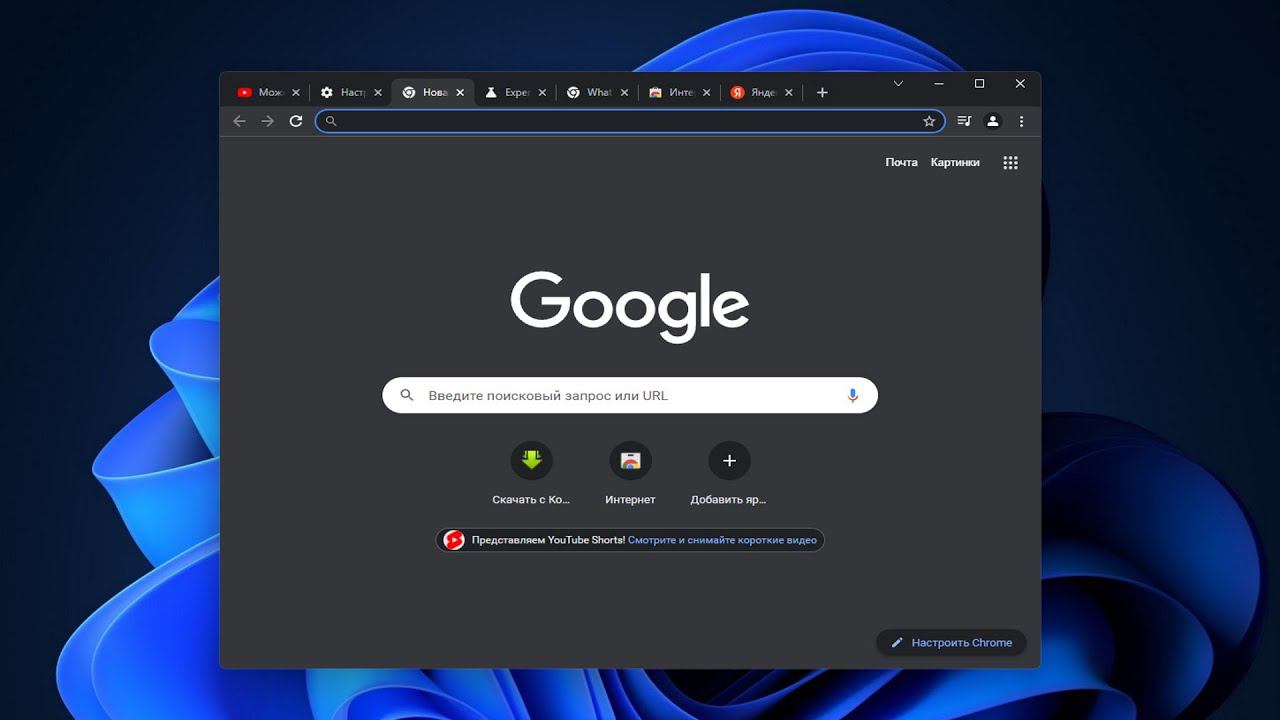Screen dimensions: 1280x720
Task: Open the Chrome three-dot menu
Action: pos(1021,121)
